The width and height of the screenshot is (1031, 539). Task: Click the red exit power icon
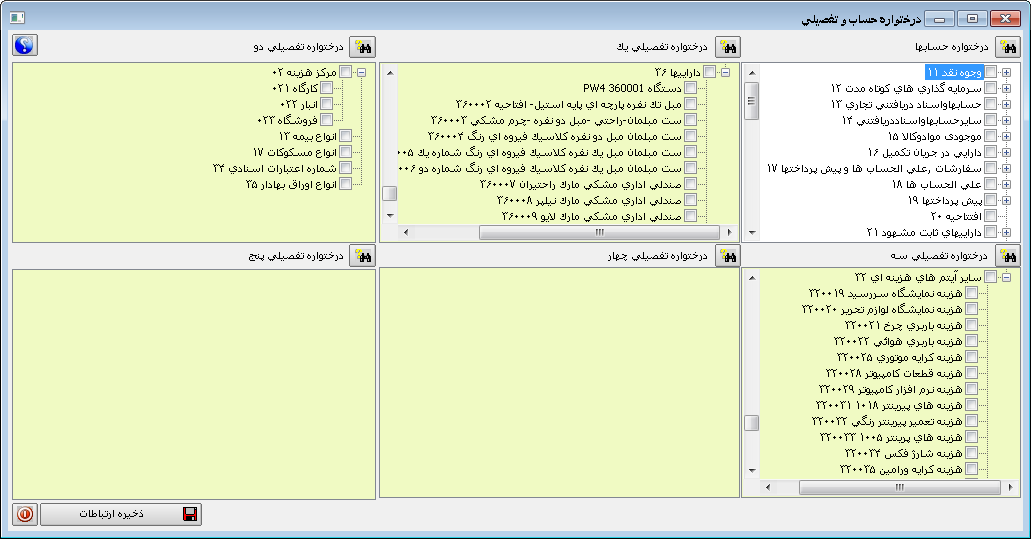[x=25, y=514]
